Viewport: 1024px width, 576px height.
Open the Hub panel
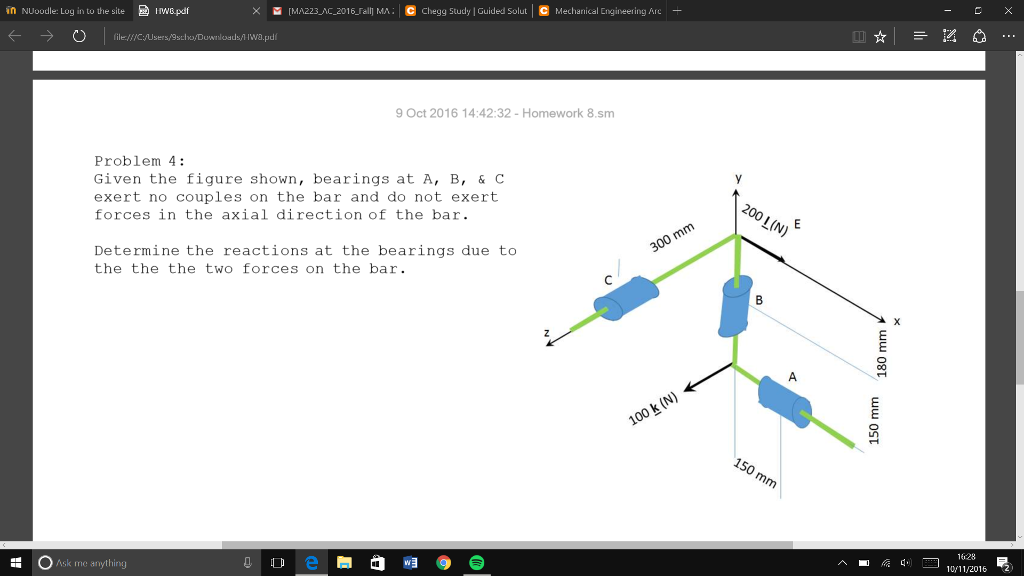pos(919,36)
